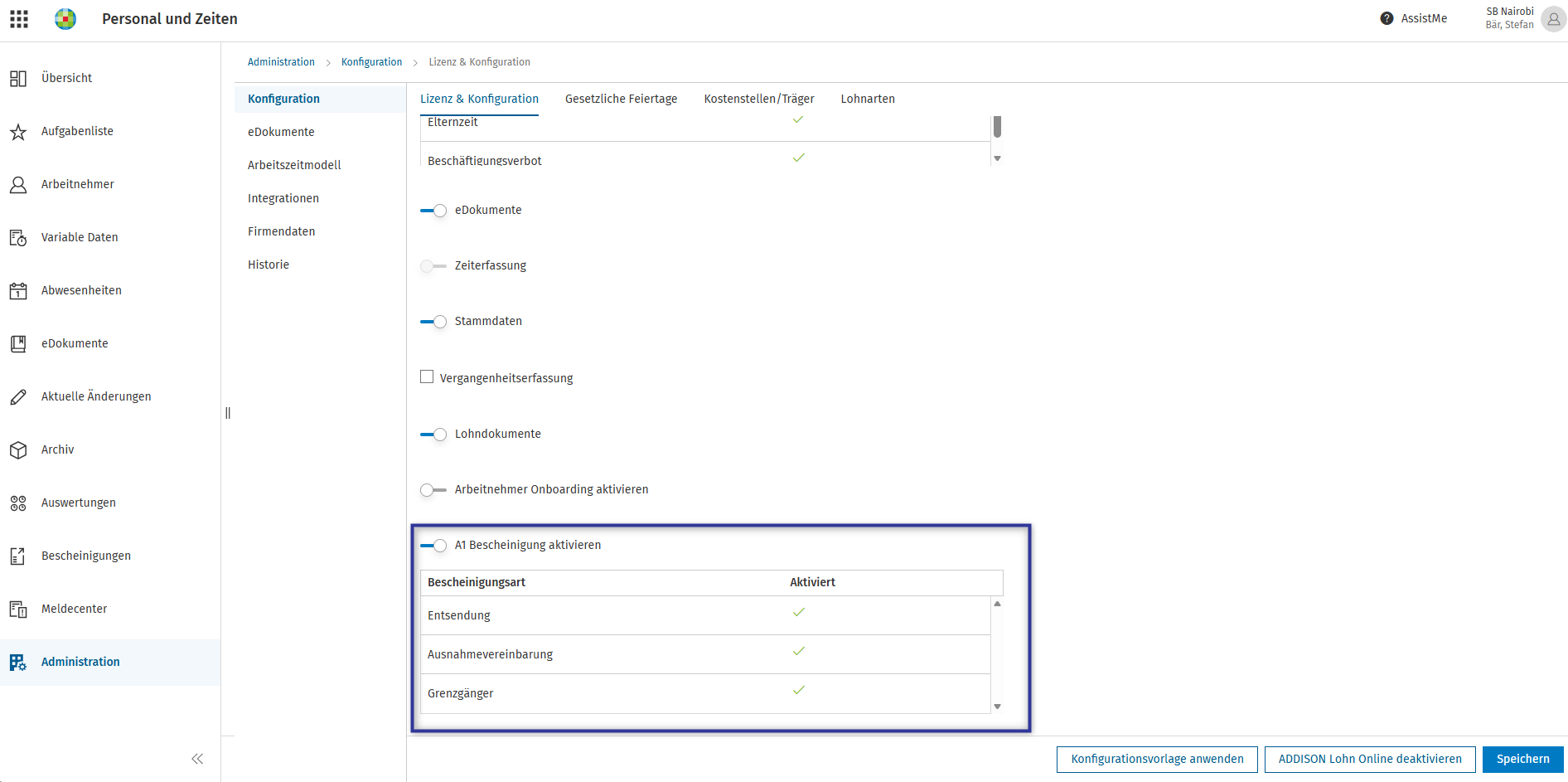Click the Abwesenheiten calendar icon
This screenshot has height=782, width=1568.
tap(18, 290)
